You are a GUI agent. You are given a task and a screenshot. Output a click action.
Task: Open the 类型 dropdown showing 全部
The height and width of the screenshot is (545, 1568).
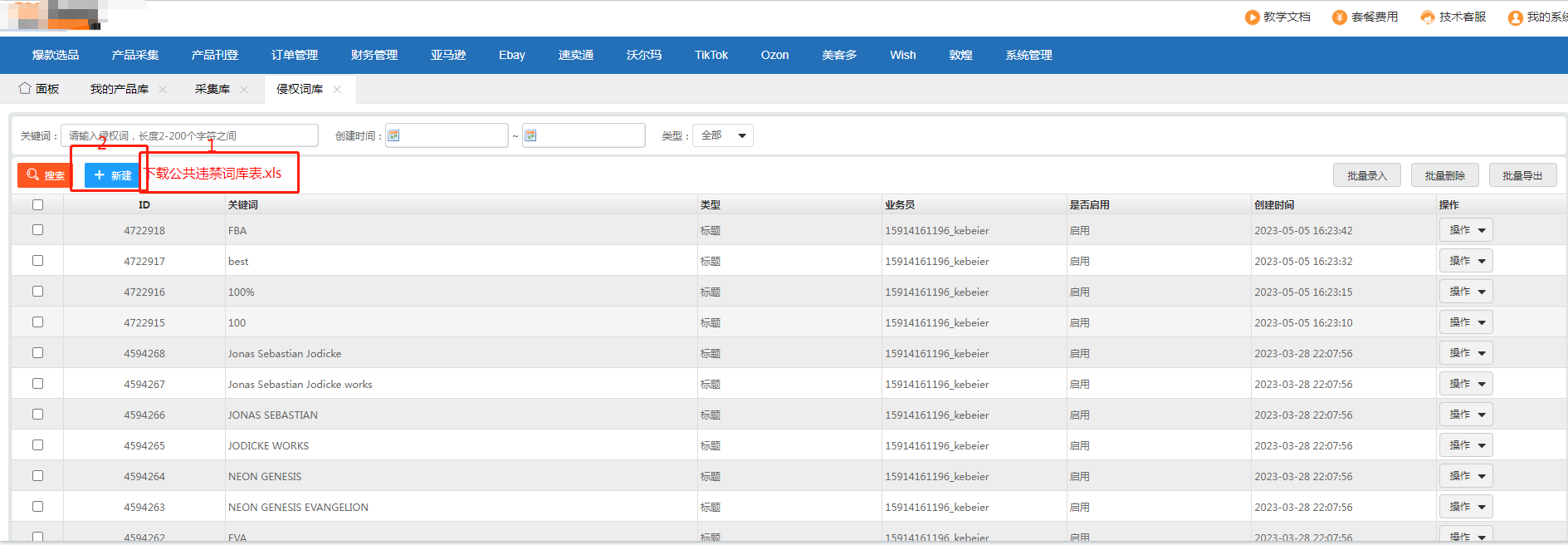point(722,135)
